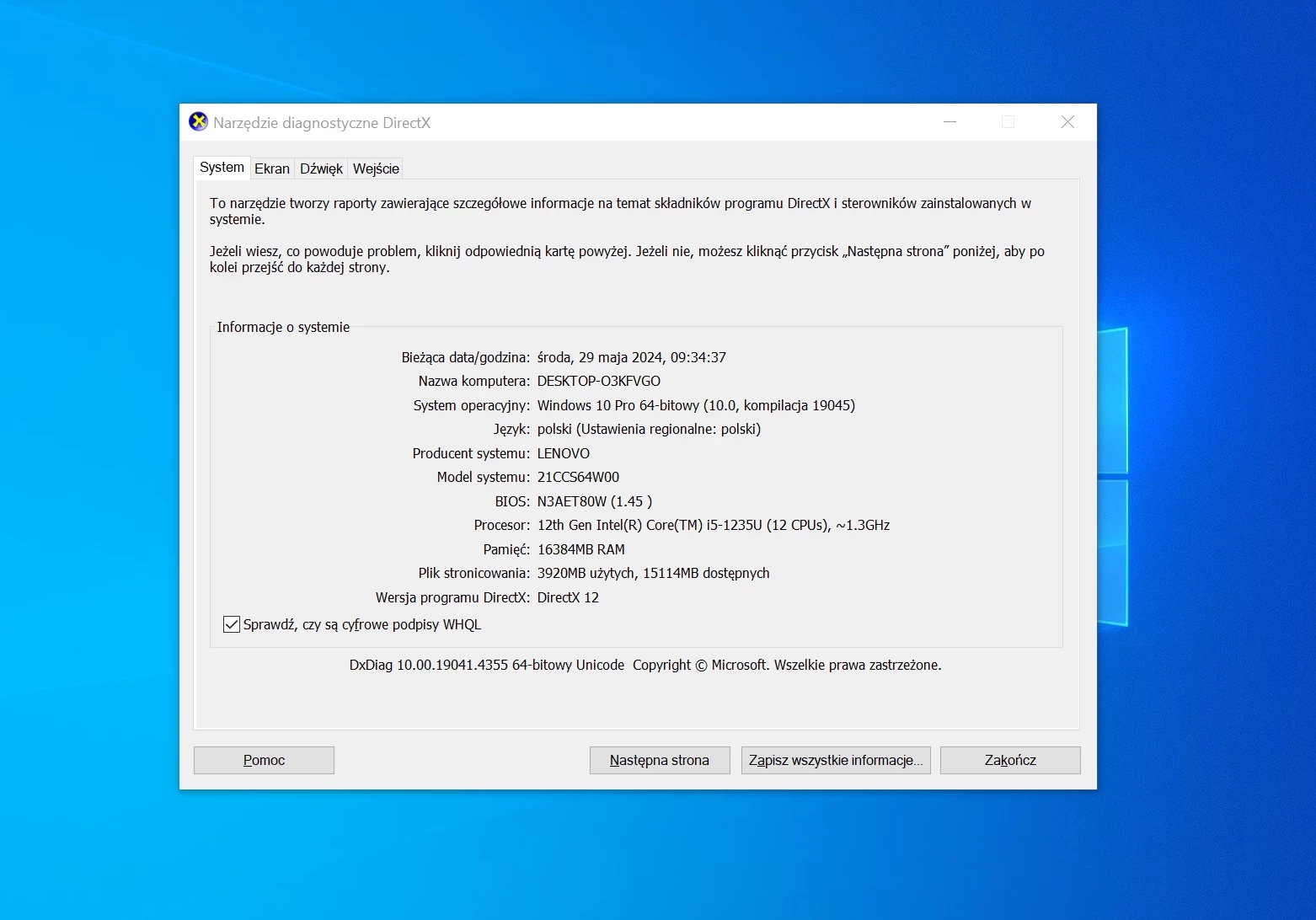Screen dimensions: 1316x920
Task: Click the DxDiag 10.00.19041.4355 version text
Action: click(x=487, y=665)
